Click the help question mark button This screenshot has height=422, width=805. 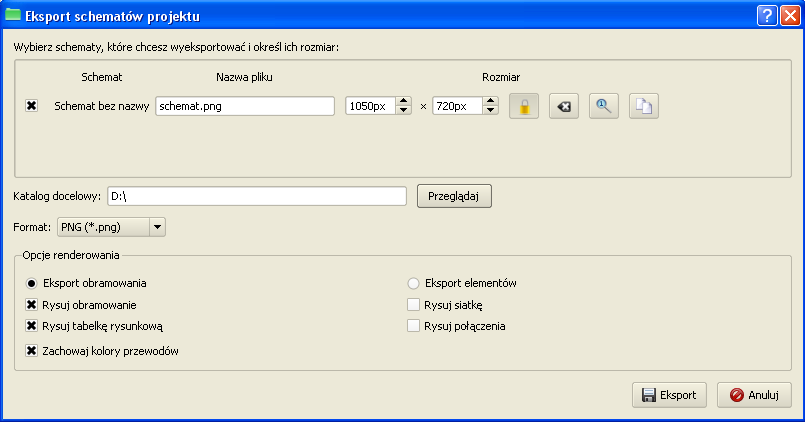765,15
